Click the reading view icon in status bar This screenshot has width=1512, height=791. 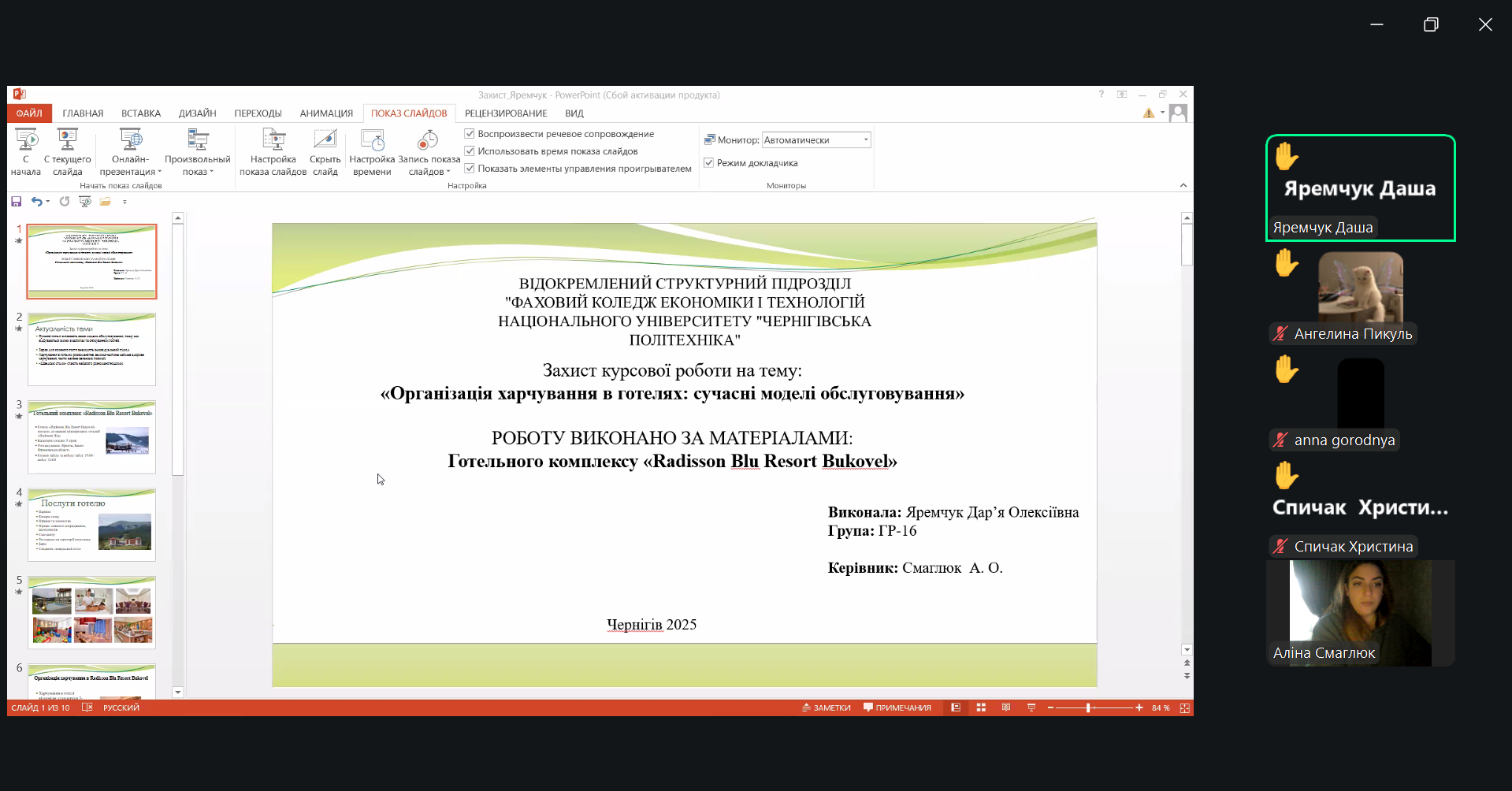1006,707
